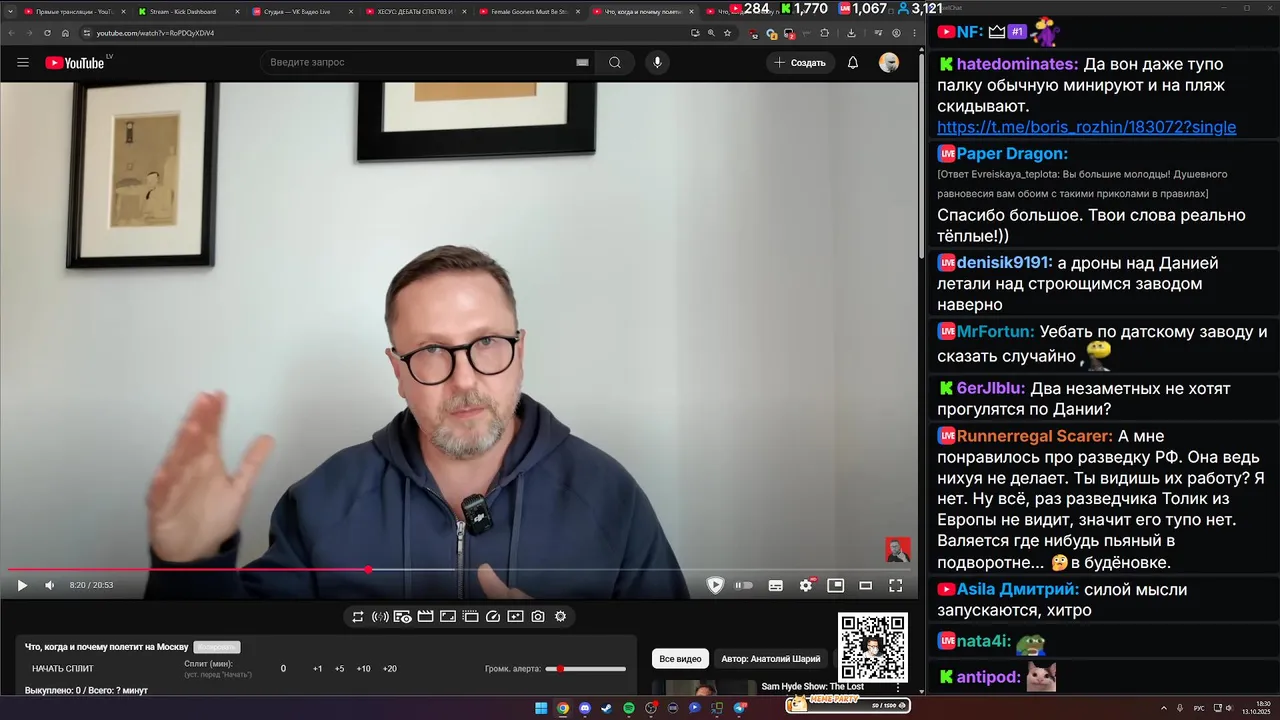Open Steam from the taskbar
Image resolution: width=1280 pixels, height=720 pixels.
click(607, 708)
